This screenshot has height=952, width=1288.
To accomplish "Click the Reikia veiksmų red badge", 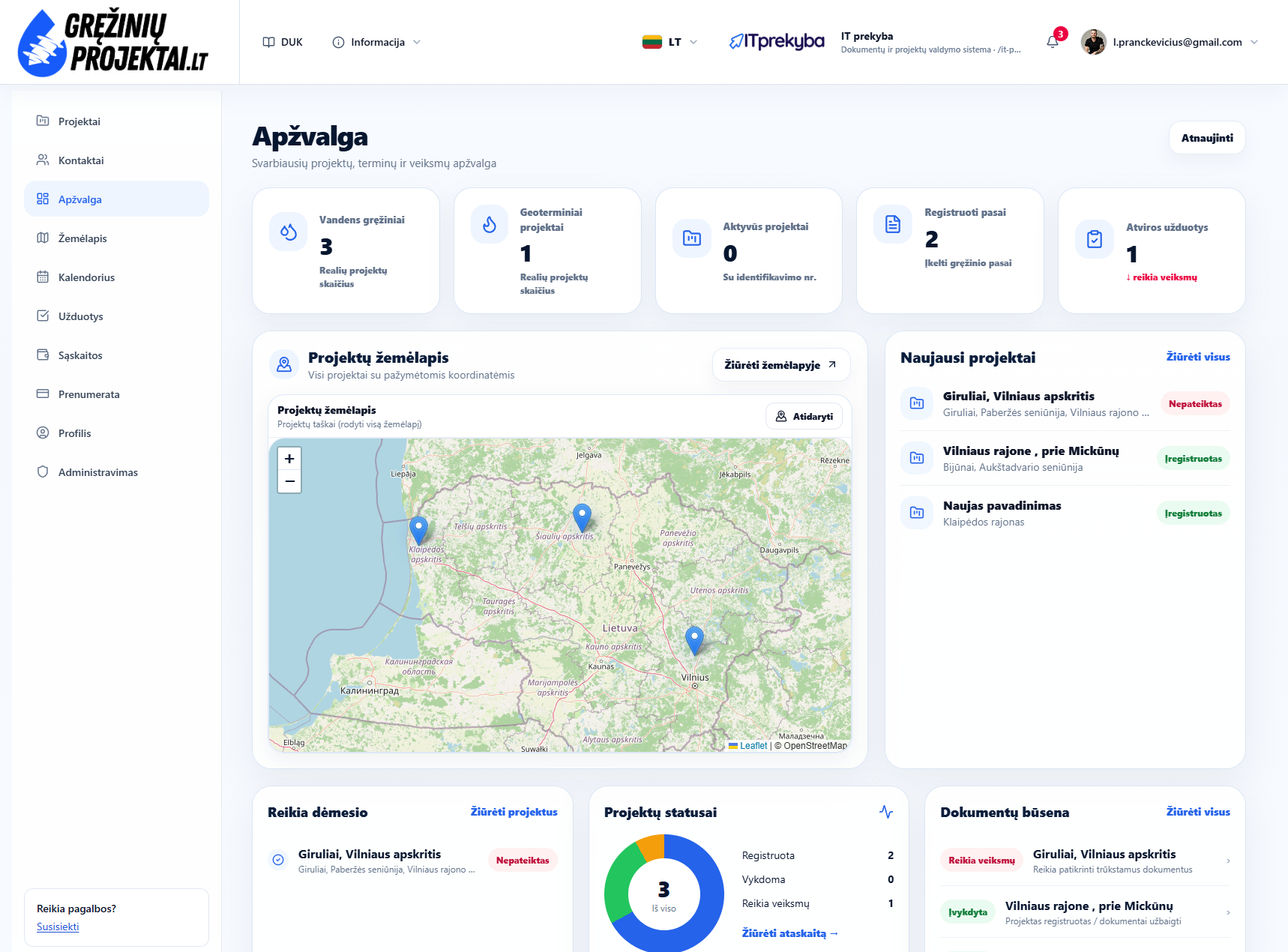I will pos(981,861).
